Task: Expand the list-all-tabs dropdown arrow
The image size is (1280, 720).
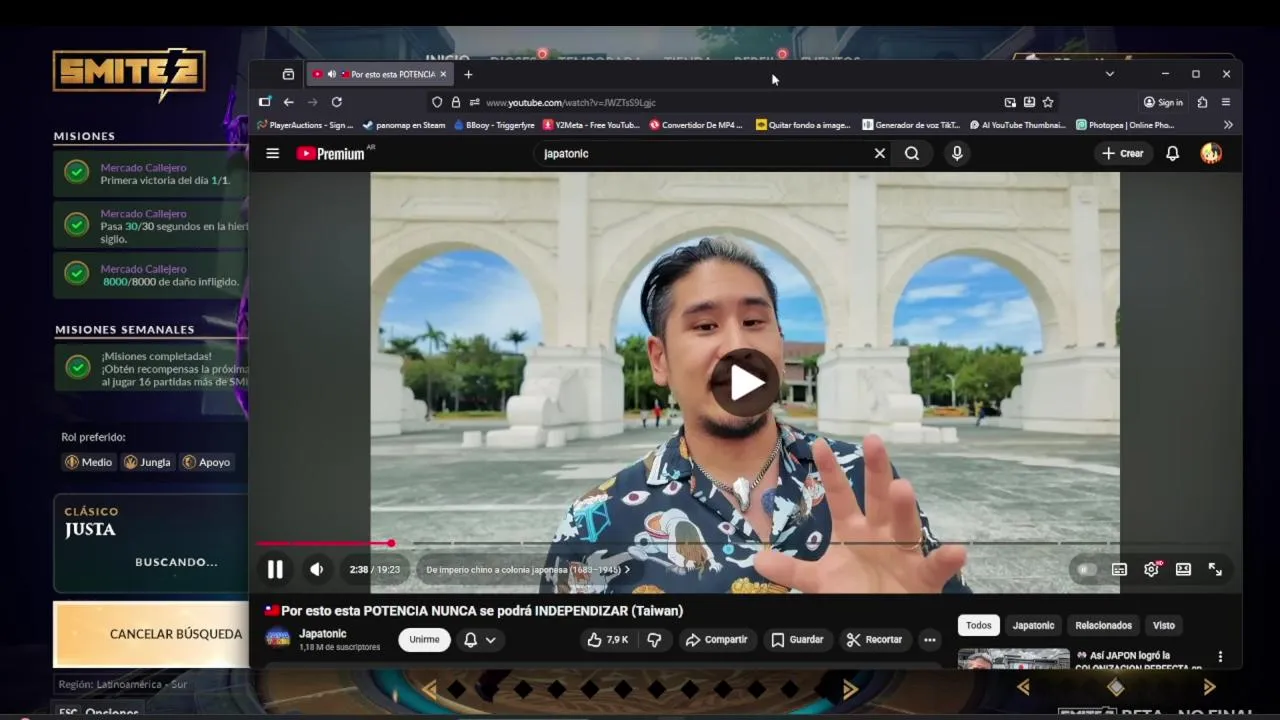Action: click(x=1109, y=74)
